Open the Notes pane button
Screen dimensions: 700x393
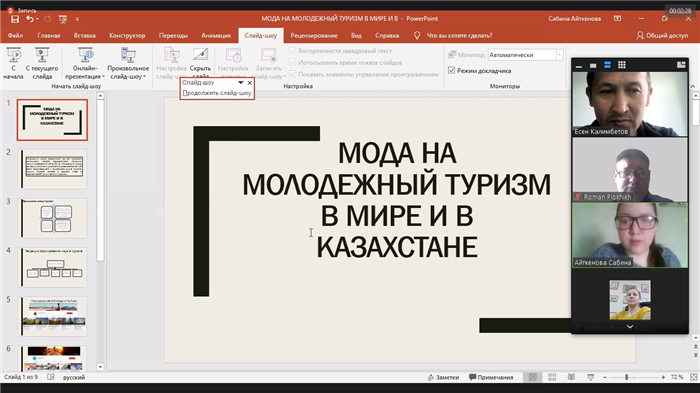[443, 377]
